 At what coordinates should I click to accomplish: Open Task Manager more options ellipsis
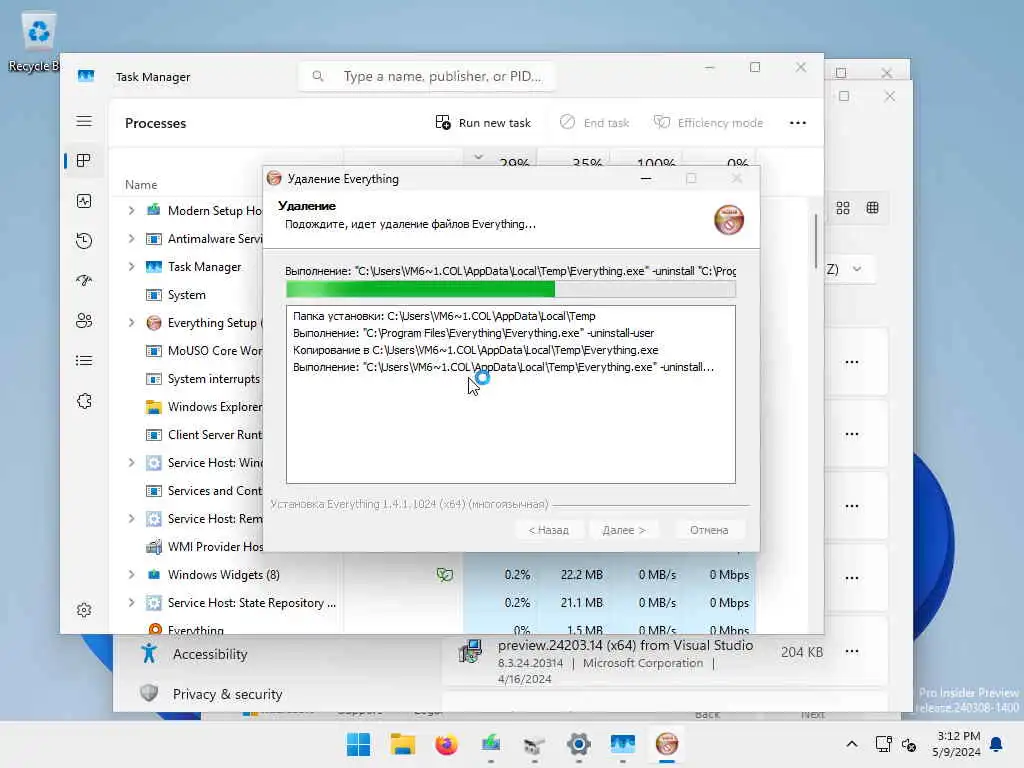(797, 123)
